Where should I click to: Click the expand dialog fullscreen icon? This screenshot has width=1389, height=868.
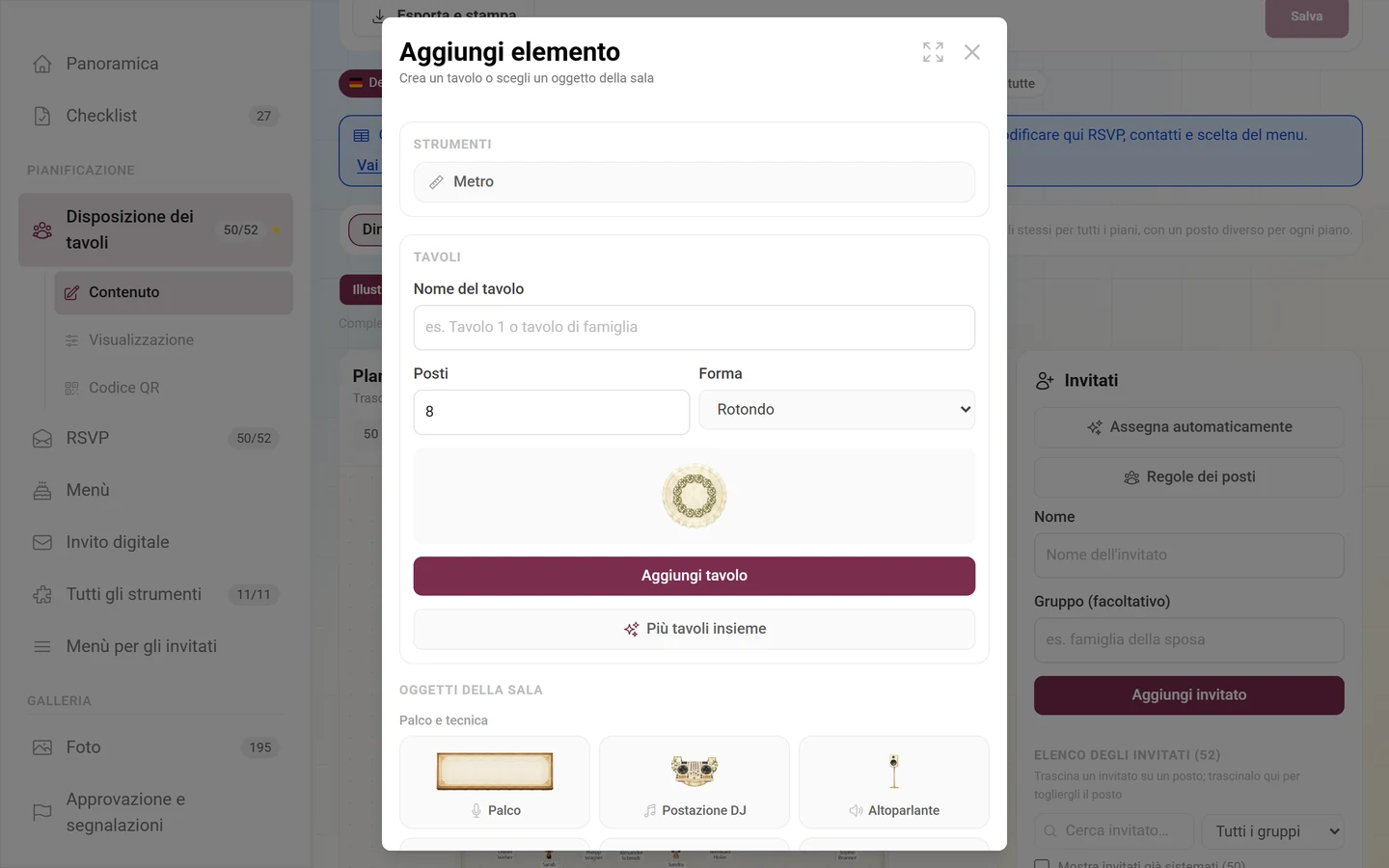point(933,52)
